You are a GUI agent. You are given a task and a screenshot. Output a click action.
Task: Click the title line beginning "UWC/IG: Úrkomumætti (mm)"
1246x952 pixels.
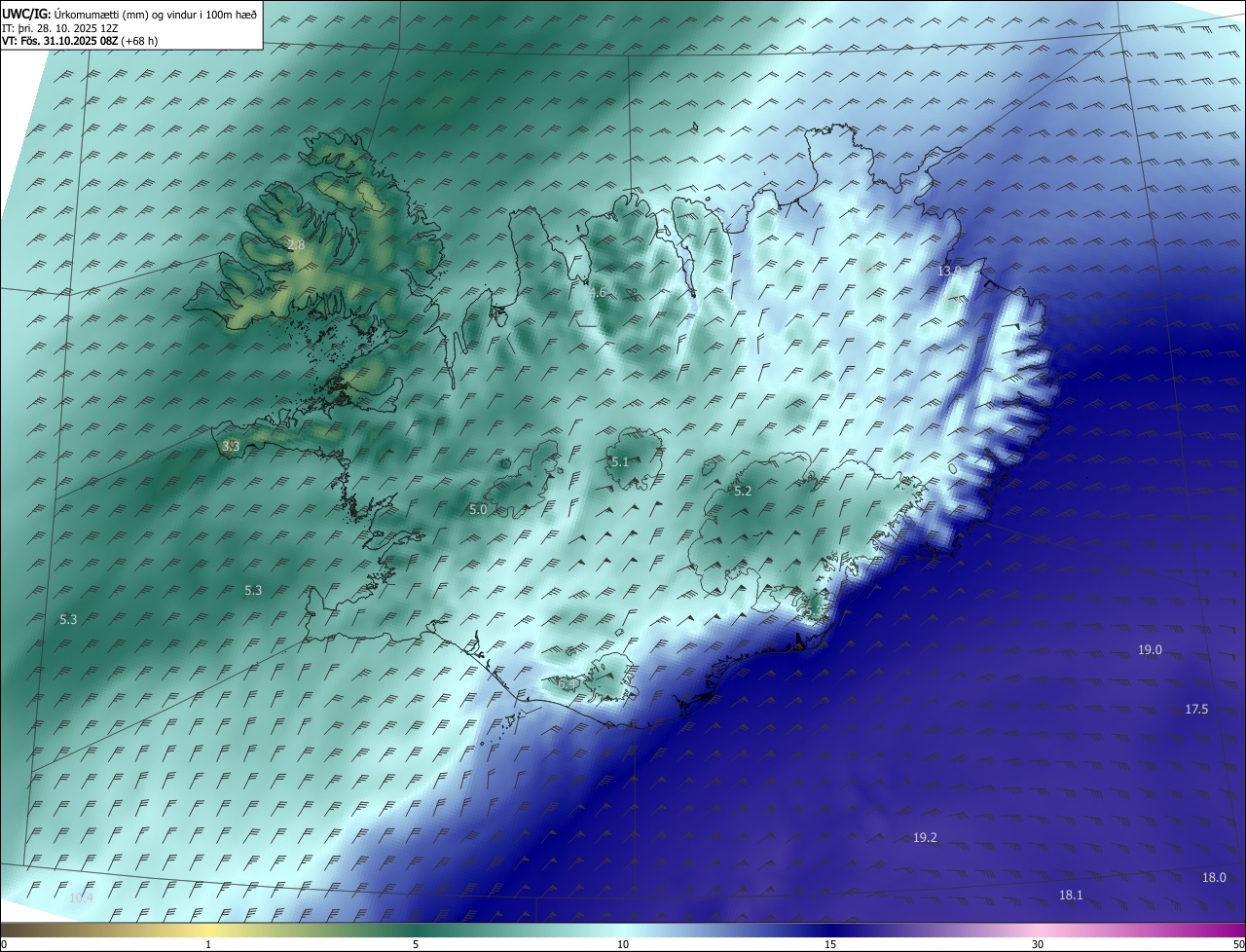pyautogui.click(x=129, y=13)
